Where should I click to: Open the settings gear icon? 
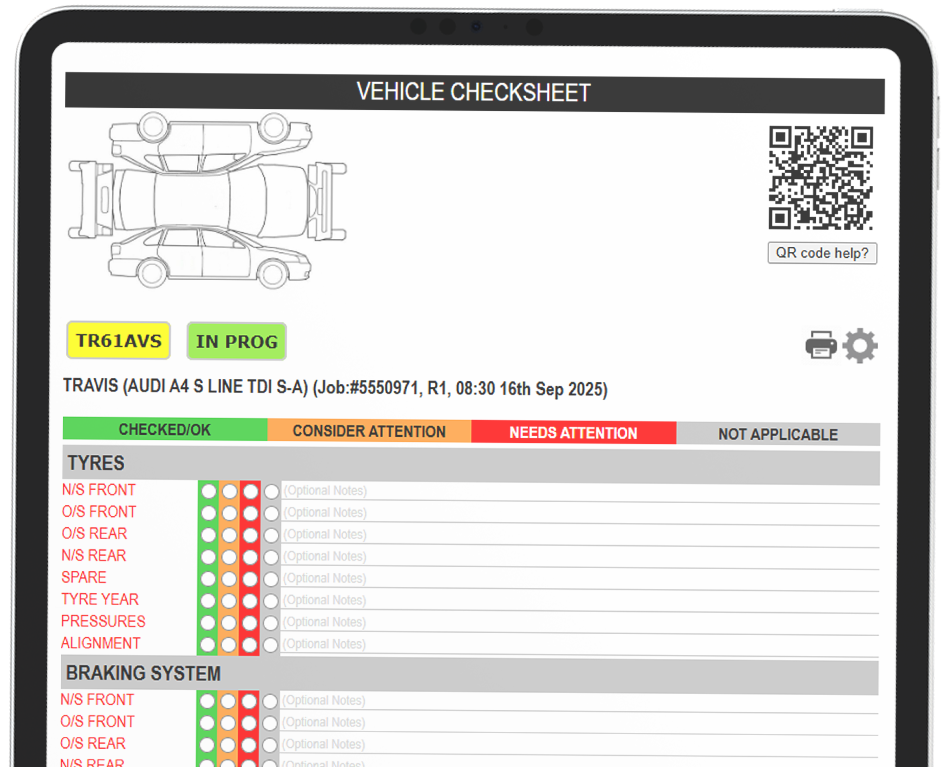pos(861,344)
